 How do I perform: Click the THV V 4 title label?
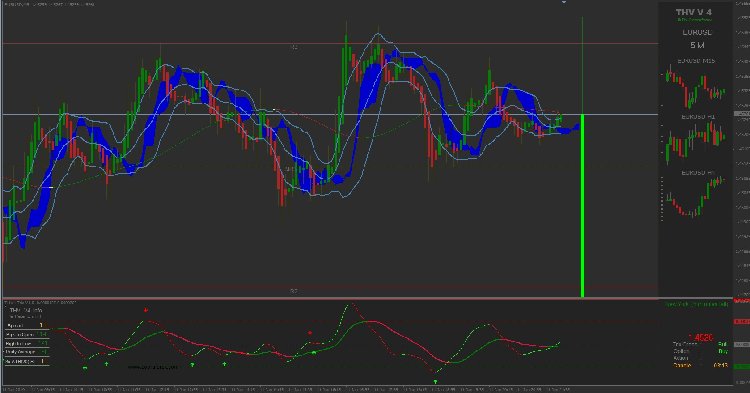point(694,12)
